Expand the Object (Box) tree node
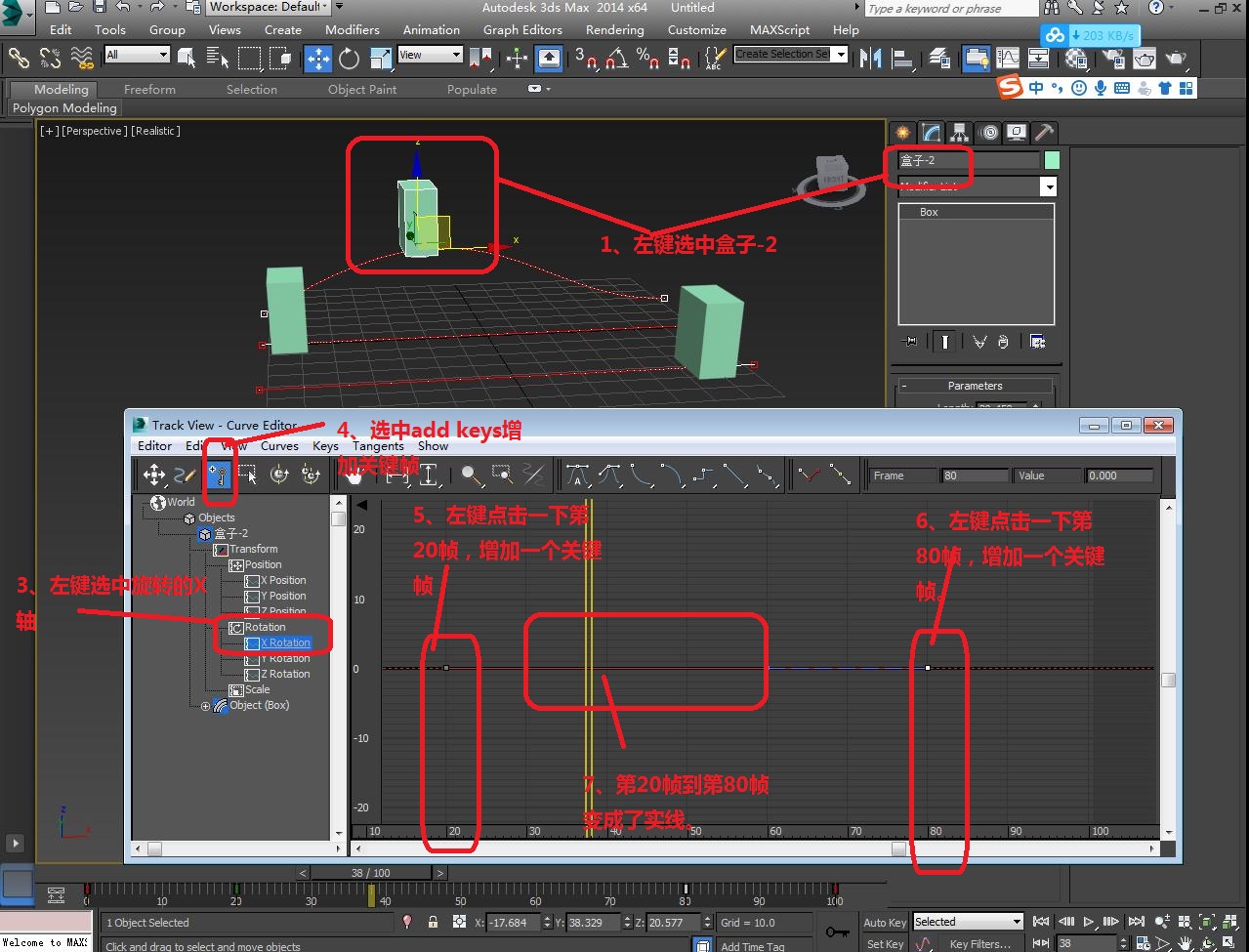Image resolution: width=1249 pixels, height=952 pixels. (205, 706)
